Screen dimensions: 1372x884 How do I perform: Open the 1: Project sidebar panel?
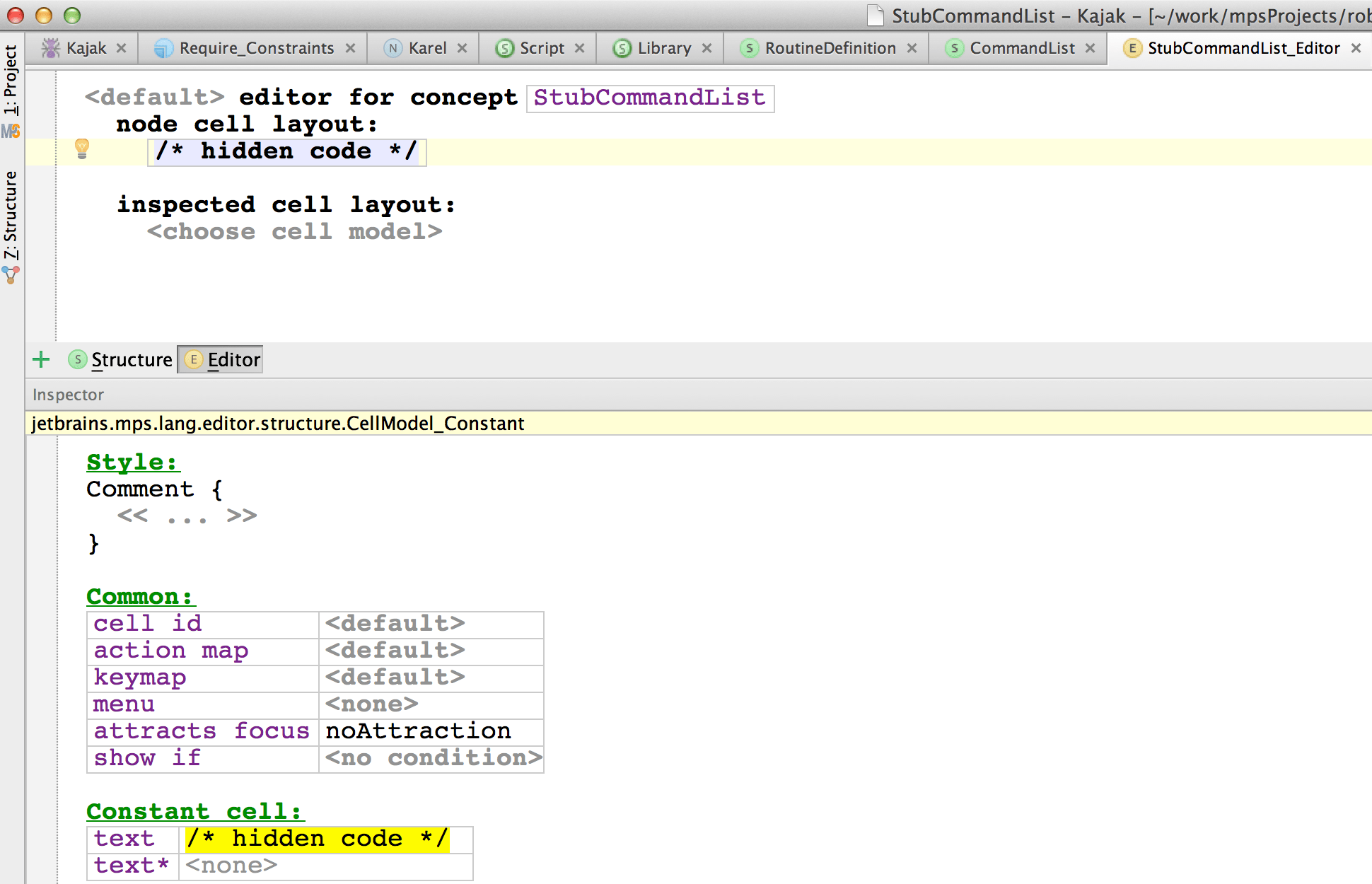pyautogui.click(x=11, y=79)
